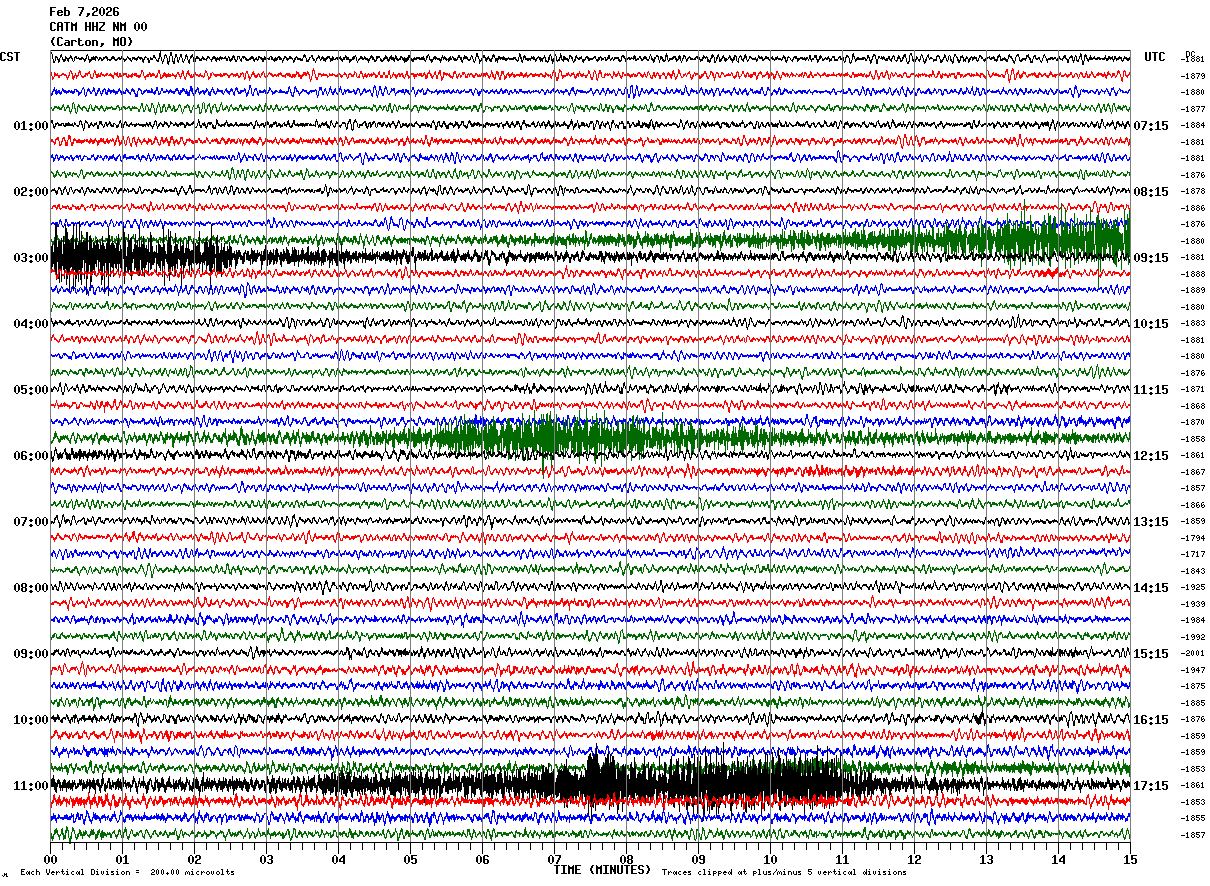Click the 'Each Vertical Division = 200.00 microvolts' note

pyautogui.click(x=127, y=872)
